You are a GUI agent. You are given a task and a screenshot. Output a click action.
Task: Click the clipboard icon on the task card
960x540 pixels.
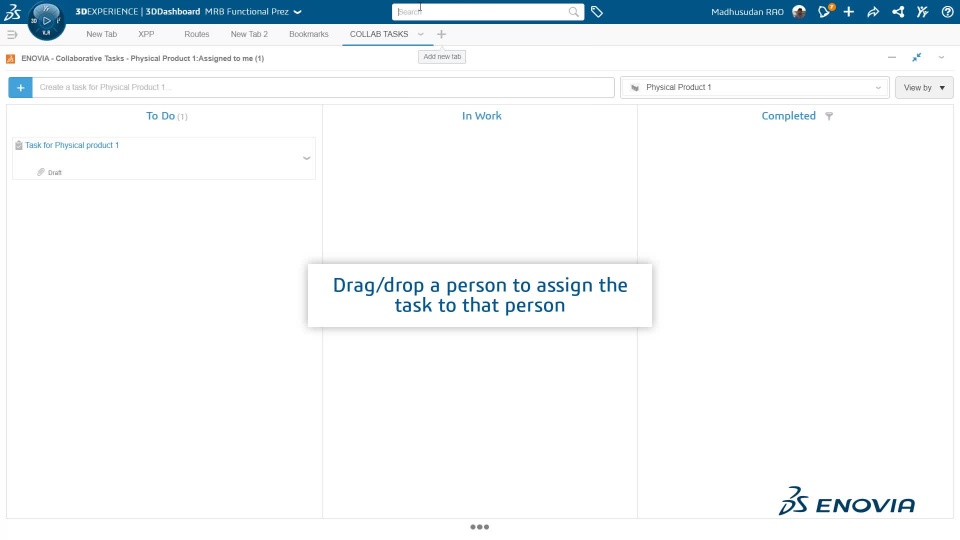click(19, 145)
